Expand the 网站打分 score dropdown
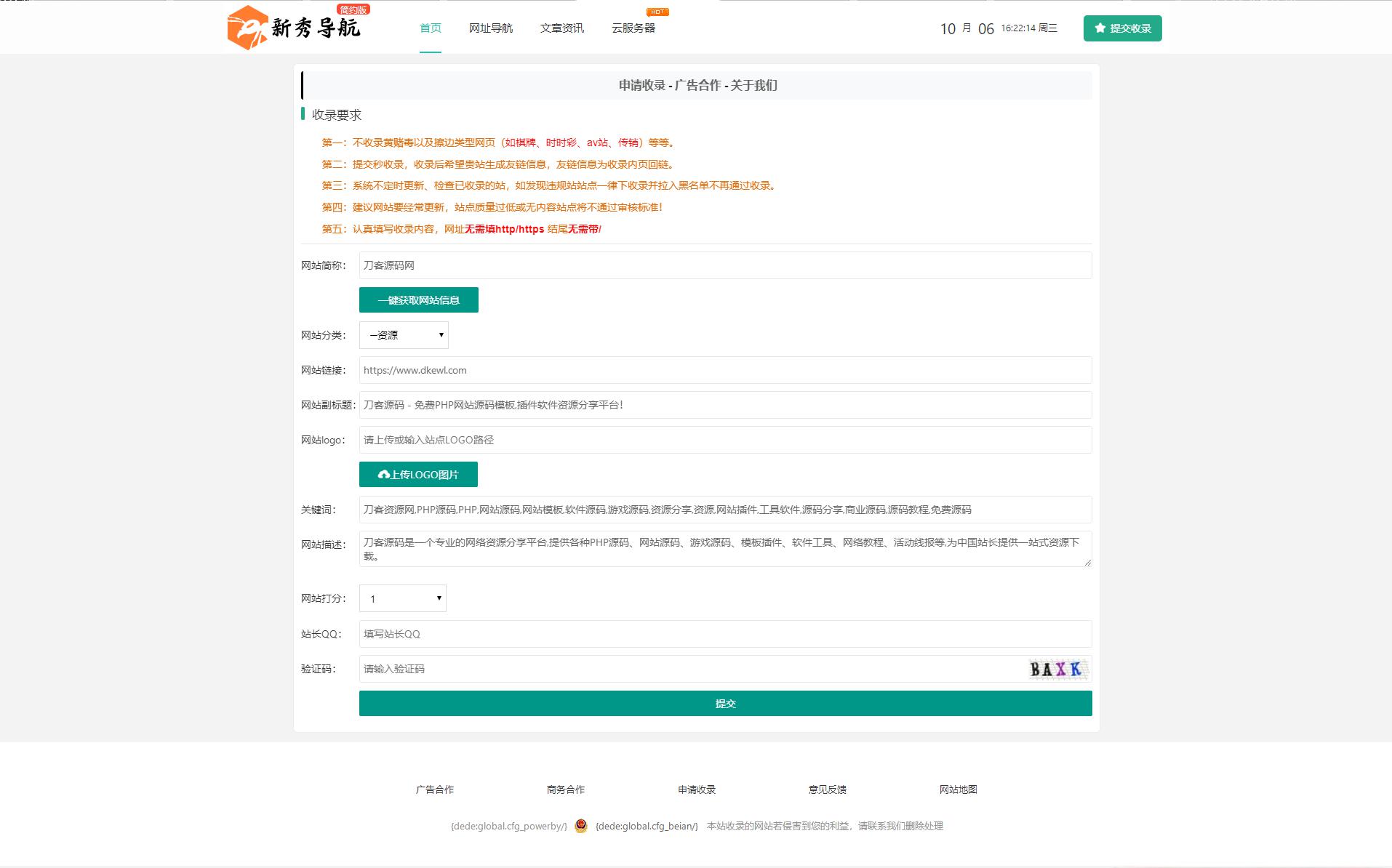Viewport: 1392px width, 868px height. (x=403, y=598)
